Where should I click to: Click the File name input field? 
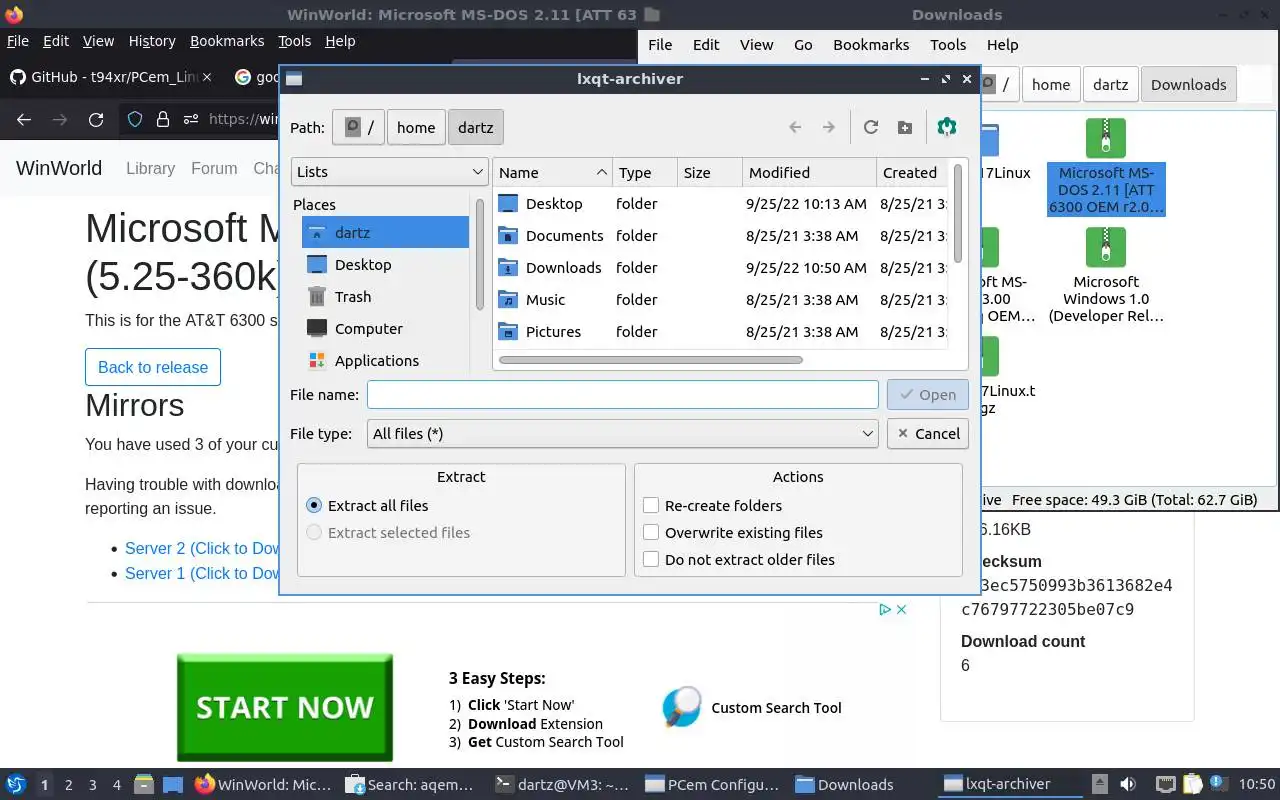pos(623,394)
